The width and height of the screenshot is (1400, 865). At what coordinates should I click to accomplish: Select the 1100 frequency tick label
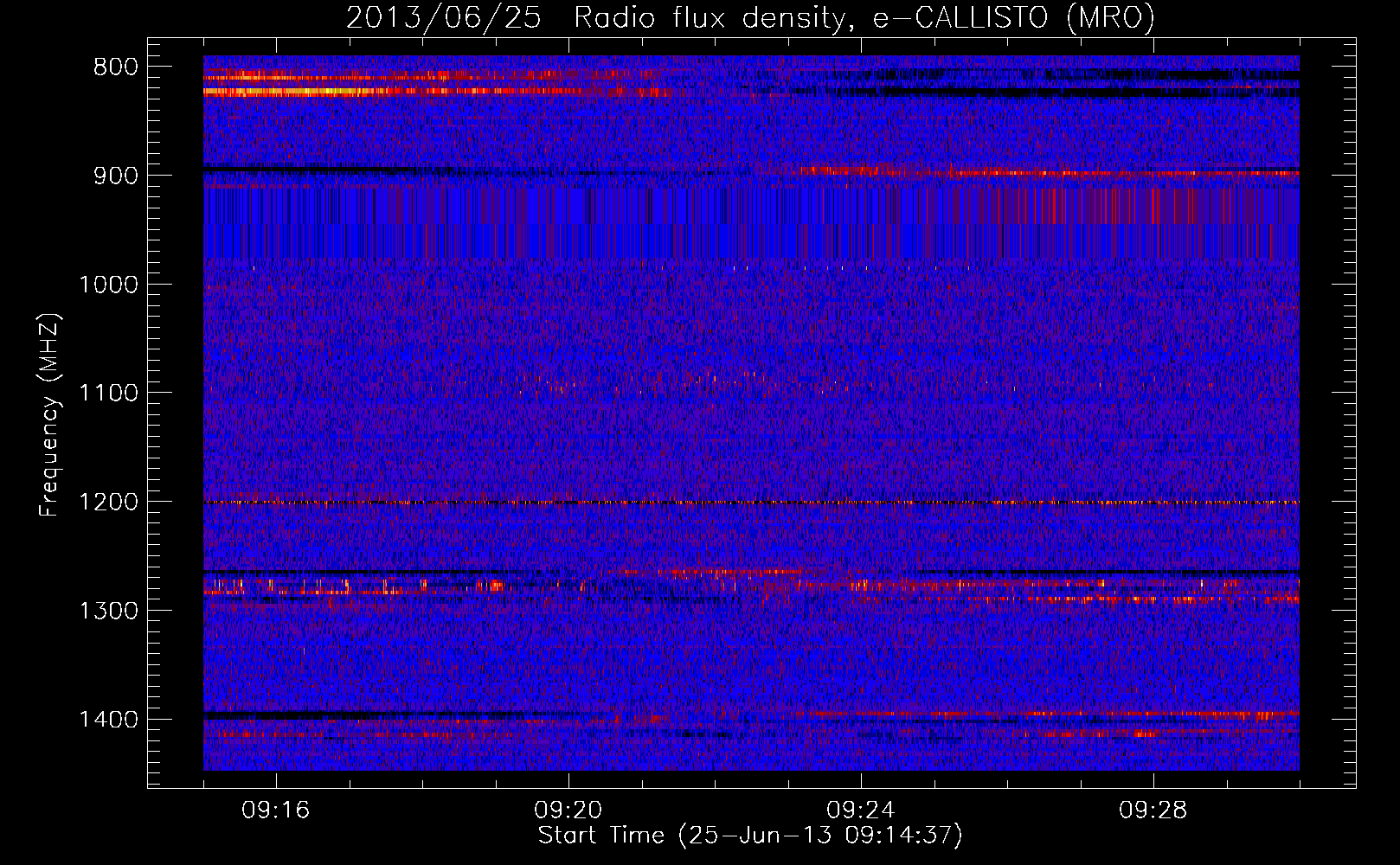click(109, 394)
